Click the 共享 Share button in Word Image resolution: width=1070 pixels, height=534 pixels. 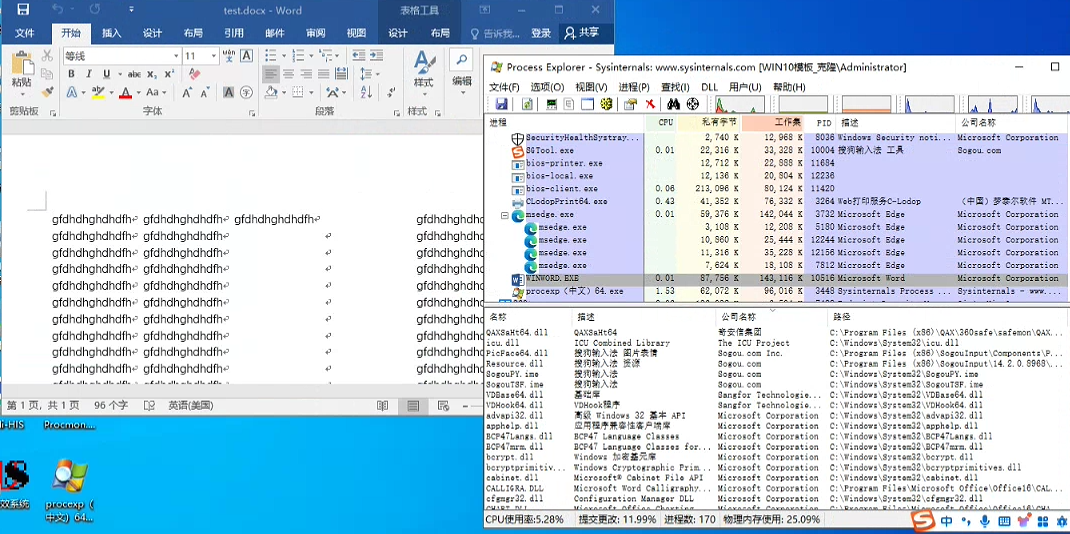tap(581, 33)
